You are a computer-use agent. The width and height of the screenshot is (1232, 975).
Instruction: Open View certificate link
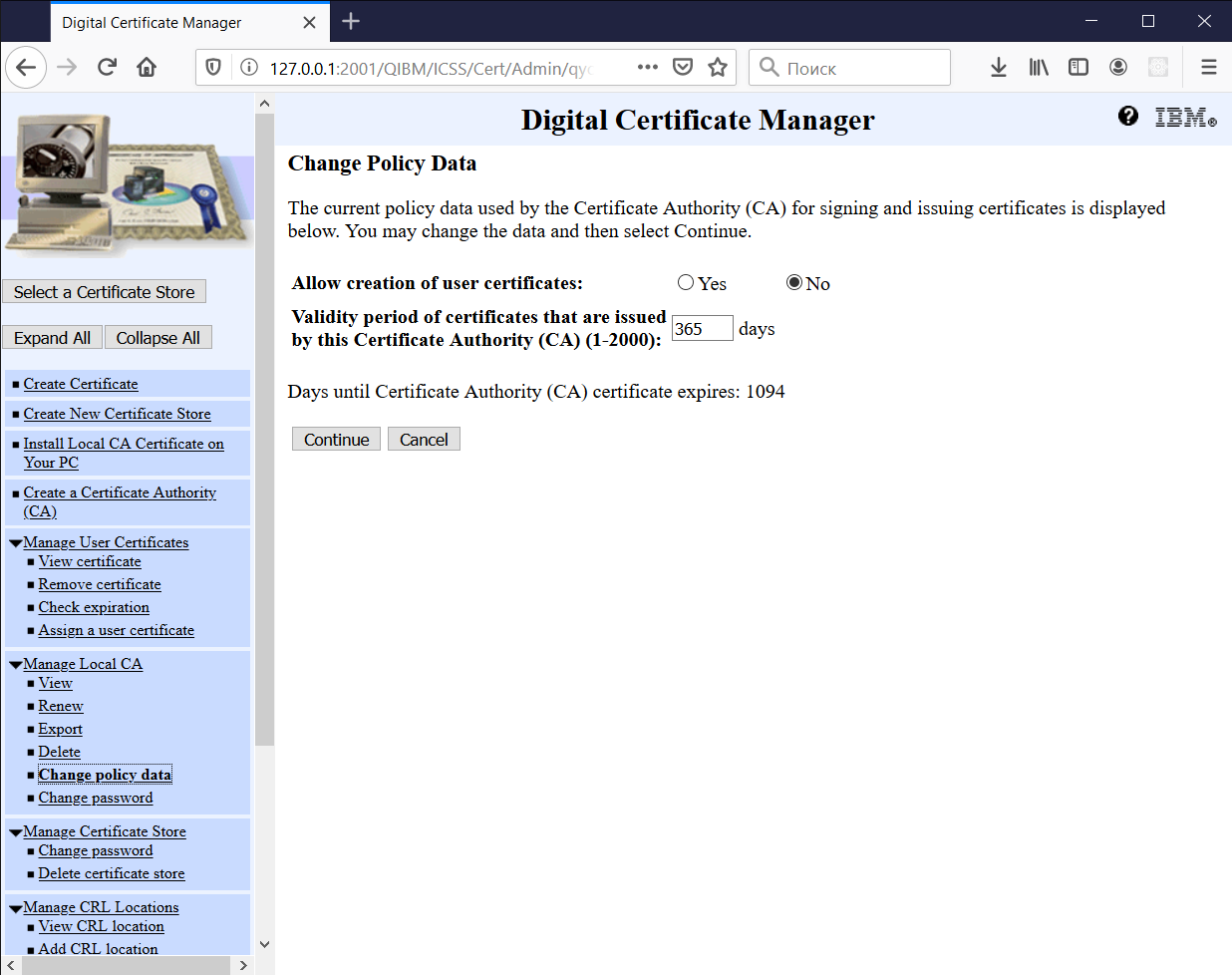[90, 561]
